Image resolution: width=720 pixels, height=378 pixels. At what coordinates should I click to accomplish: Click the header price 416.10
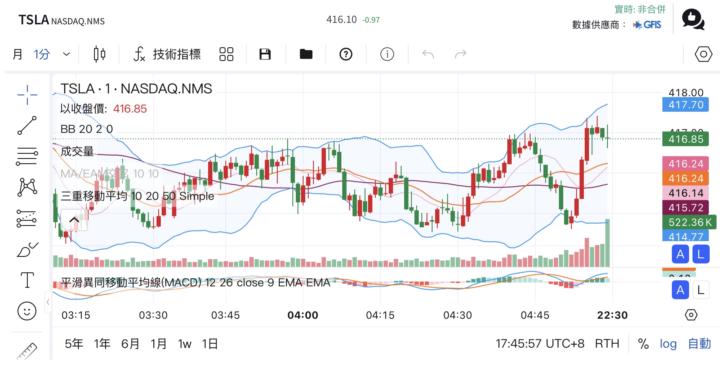pyautogui.click(x=341, y=19)
